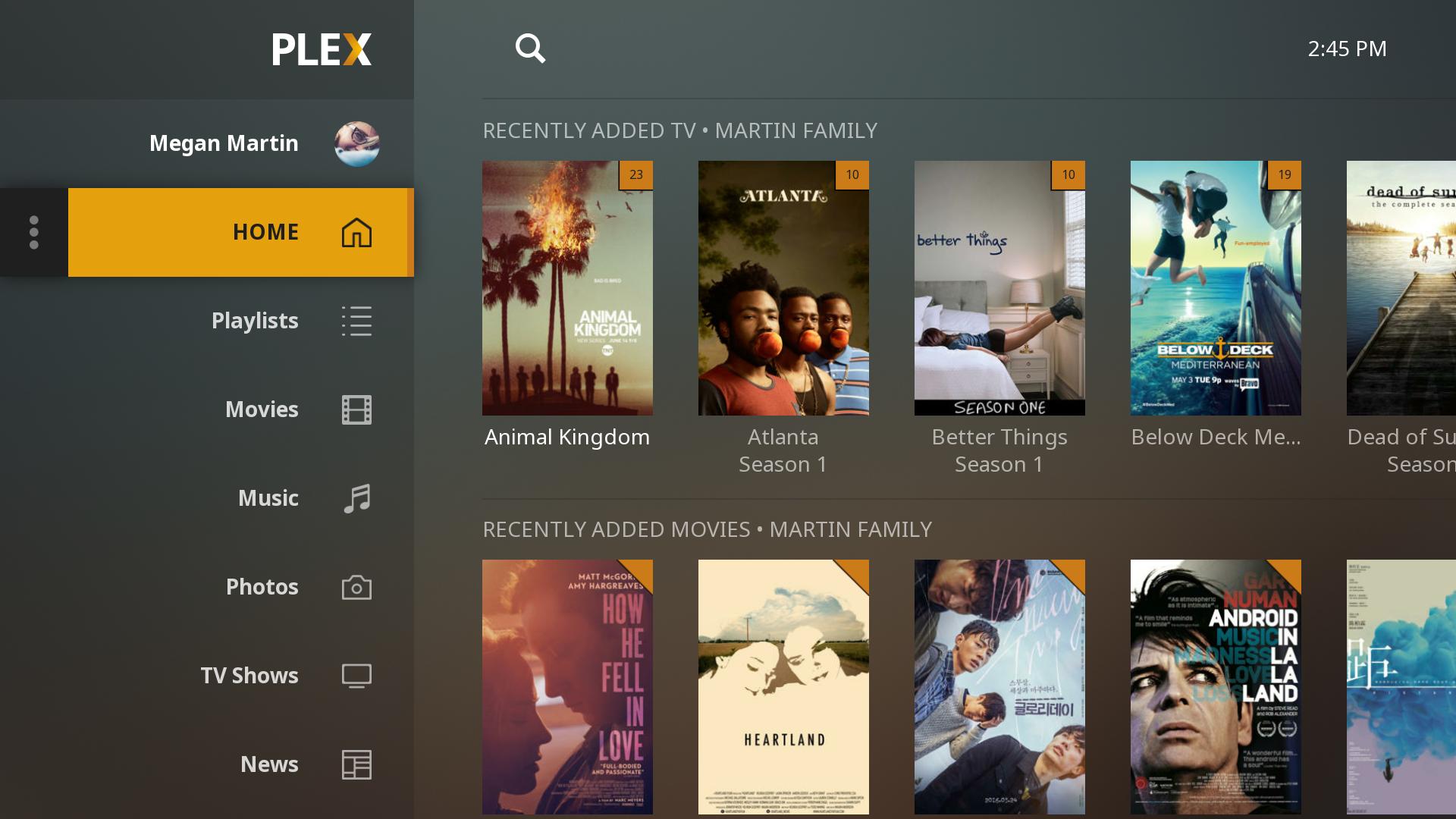Click the search icon
Image resolution: width=1456 pixels, height=819 pixels.
point(530,48)
